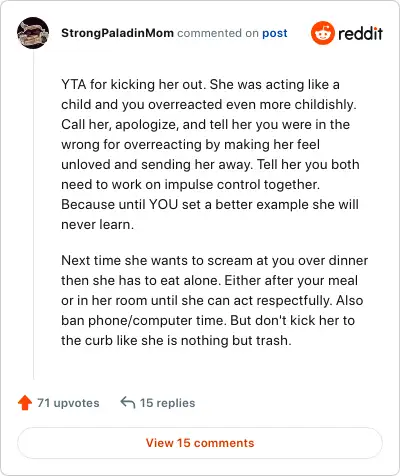Collapse the thread using the vertical line
This screenshot has width=400, height=476.
(33, 214)
